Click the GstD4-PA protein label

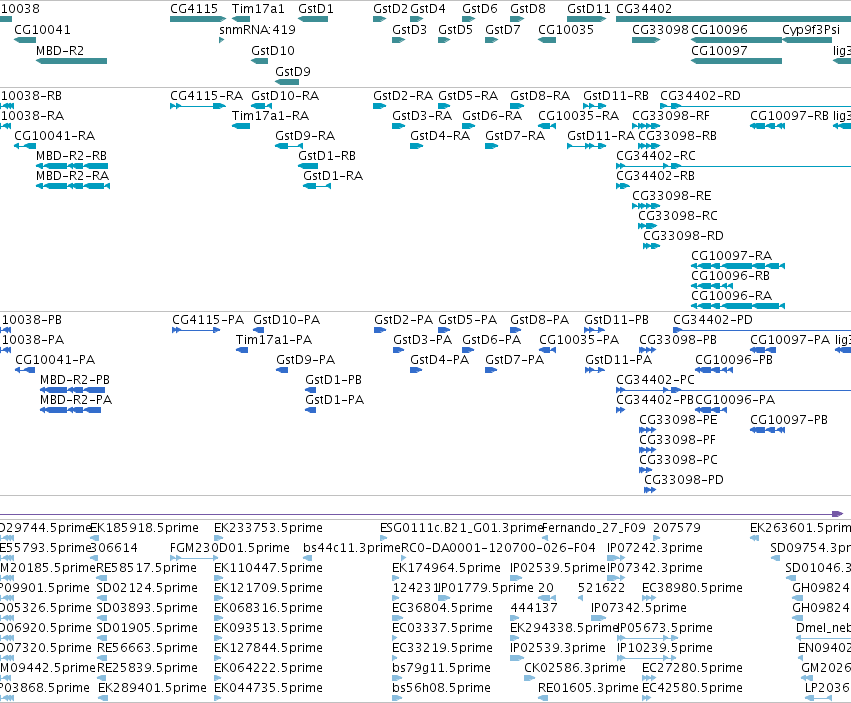tap(439, 360)
